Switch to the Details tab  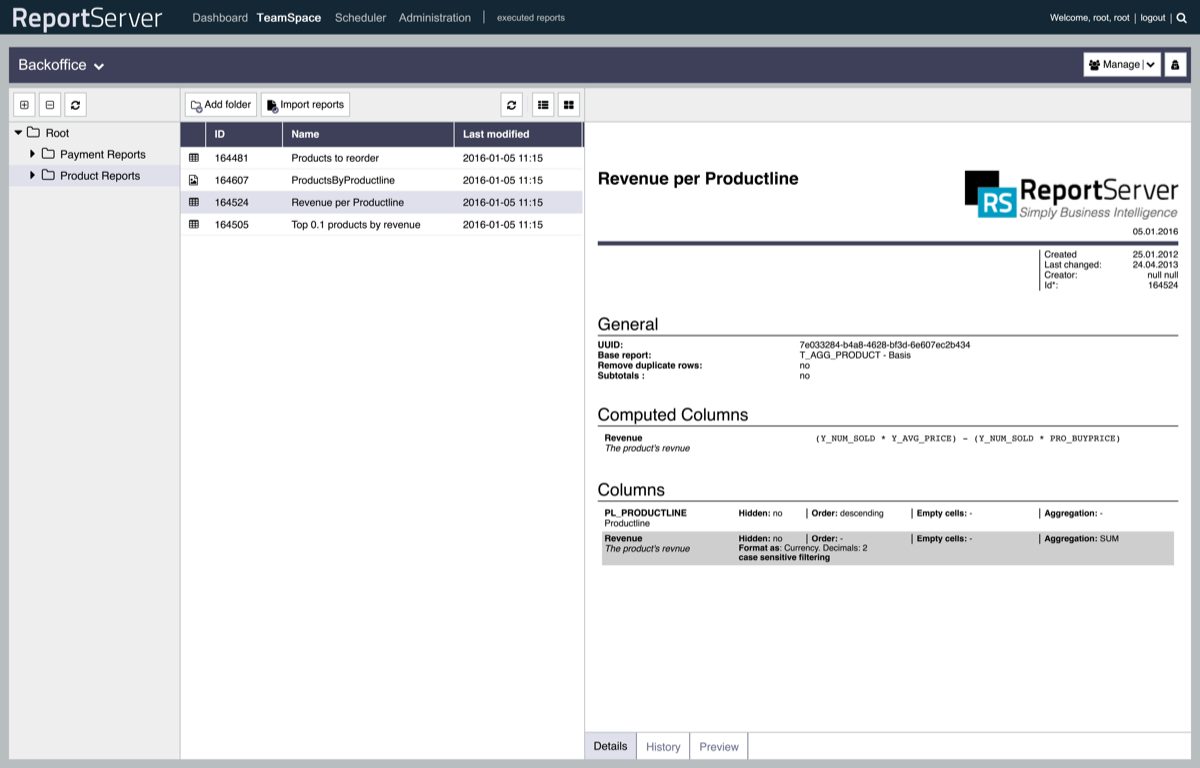point(611,746)
